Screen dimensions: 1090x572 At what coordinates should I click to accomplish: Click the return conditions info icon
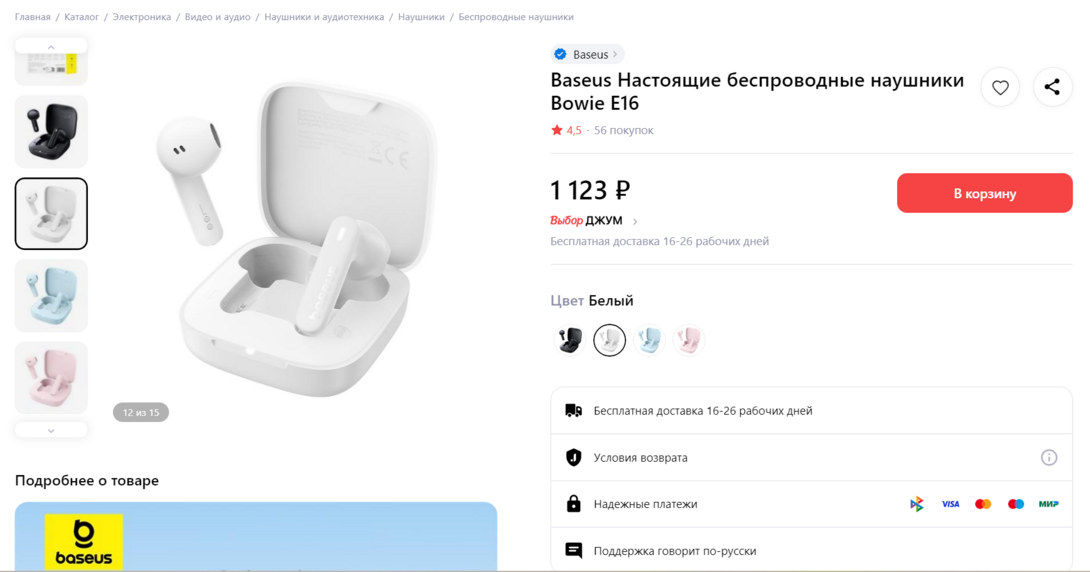(x=1048, y=457)
